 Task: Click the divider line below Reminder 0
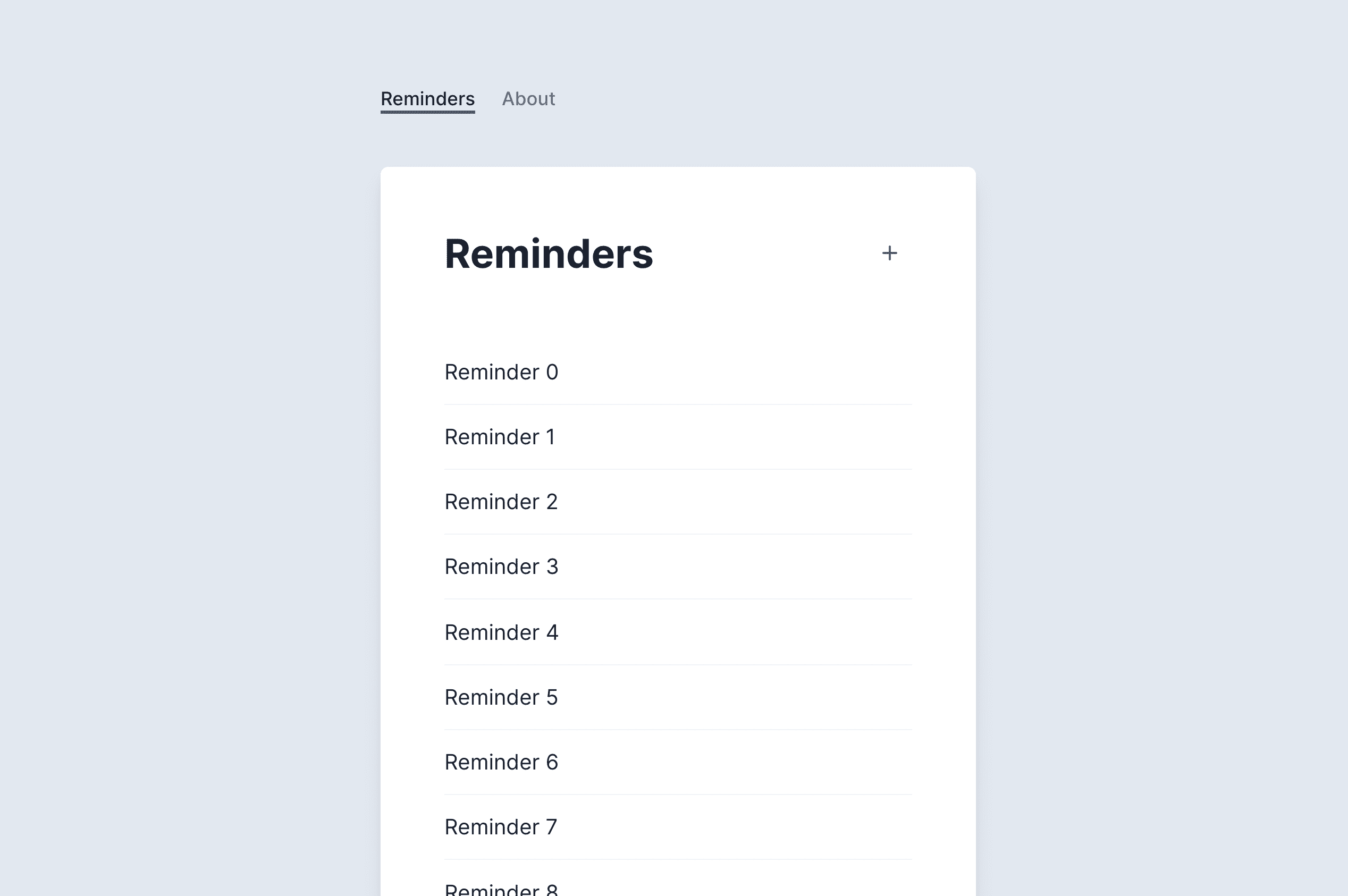coord(678,404)
